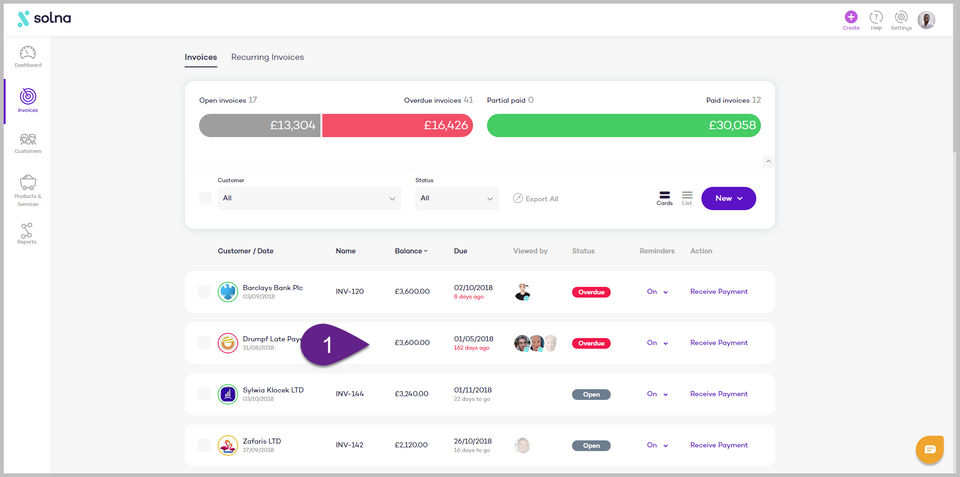This screenshot has width=960, height=477.
Task: Open the Reports sidebar icon
Action: pos(26,233)
